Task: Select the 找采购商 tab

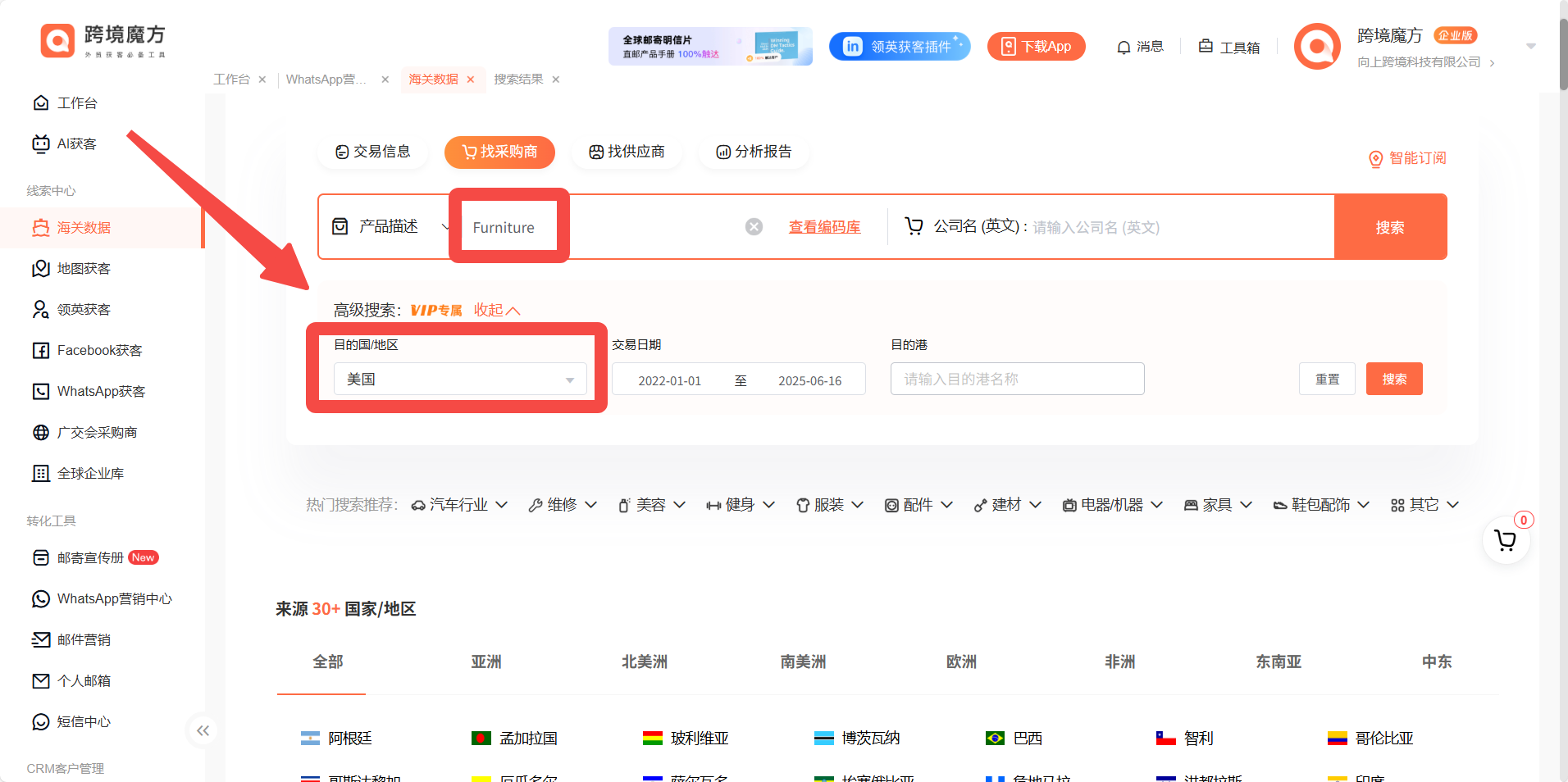Action: click(499, 152)
